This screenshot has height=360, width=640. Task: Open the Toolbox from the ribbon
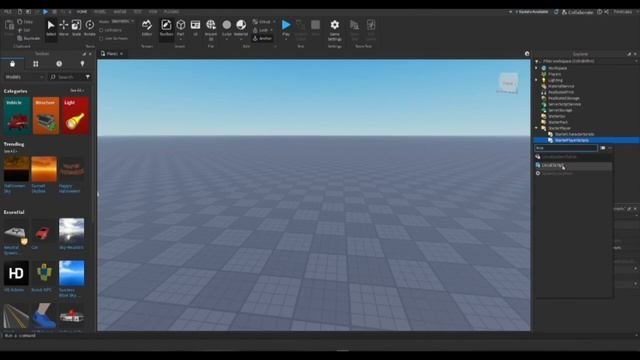coord(166,29)
